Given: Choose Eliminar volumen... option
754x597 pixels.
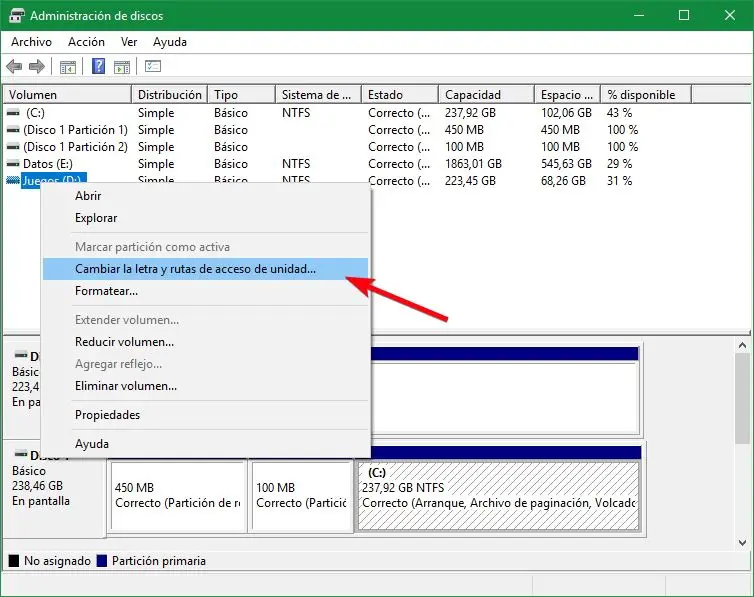Looking at the screenshot, I should 206,386.
